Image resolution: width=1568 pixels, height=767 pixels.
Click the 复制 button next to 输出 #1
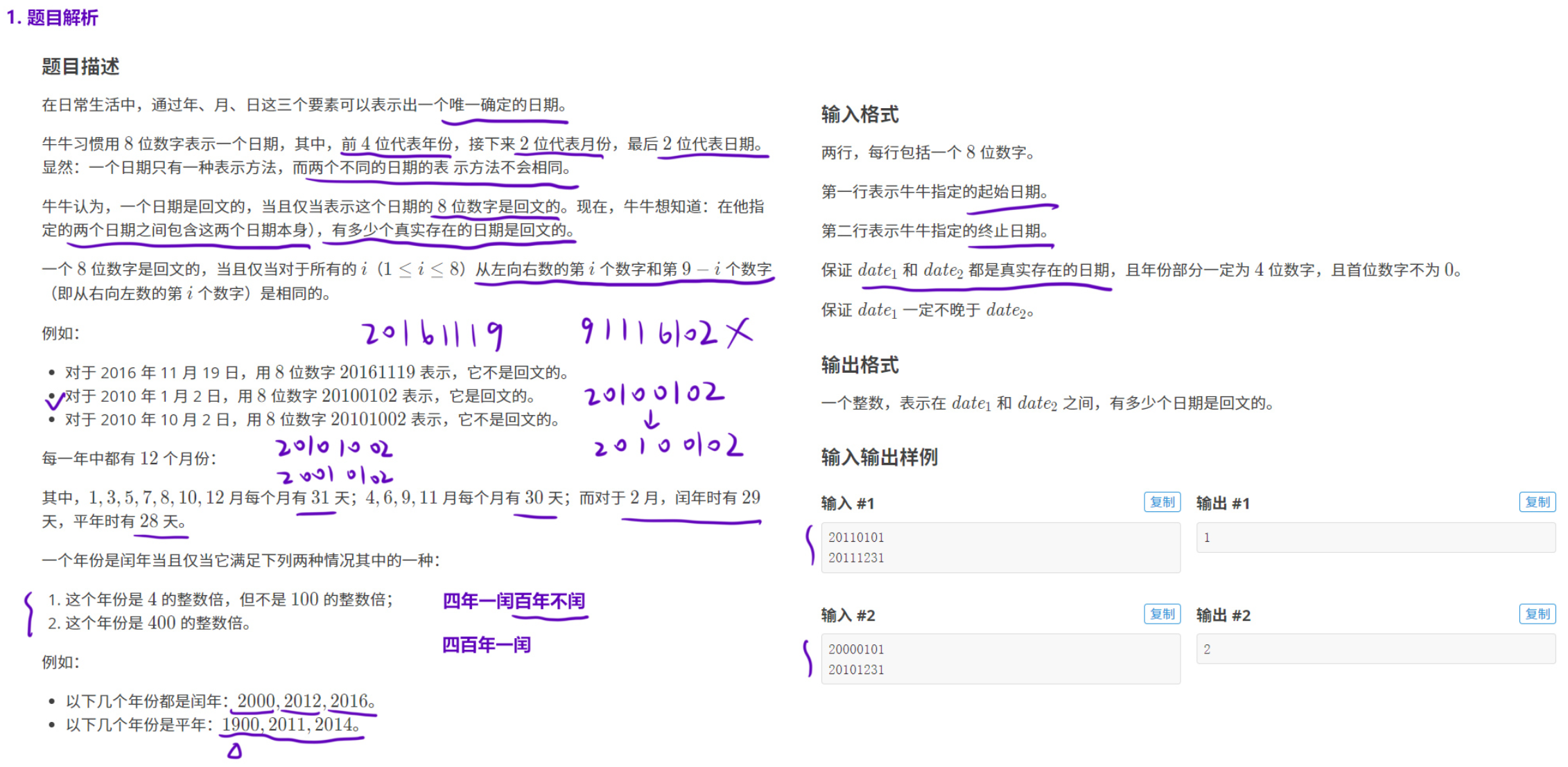click(1537, 502)
